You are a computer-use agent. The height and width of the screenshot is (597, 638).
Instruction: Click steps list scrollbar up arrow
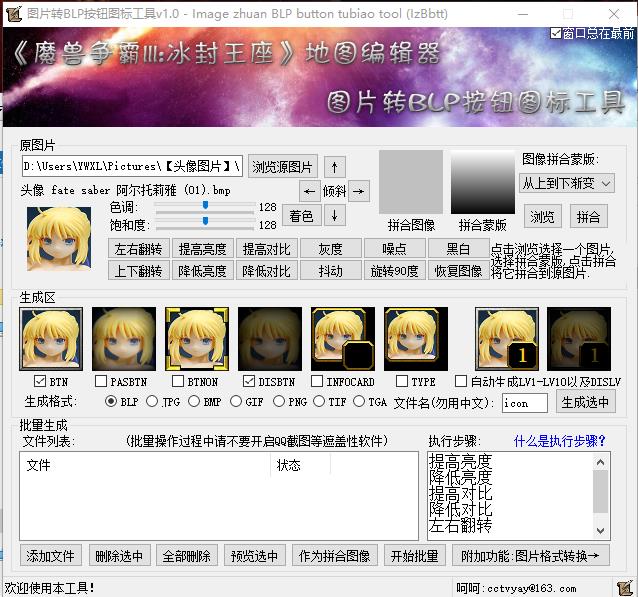pyautogui.click(x=601, y=462)
